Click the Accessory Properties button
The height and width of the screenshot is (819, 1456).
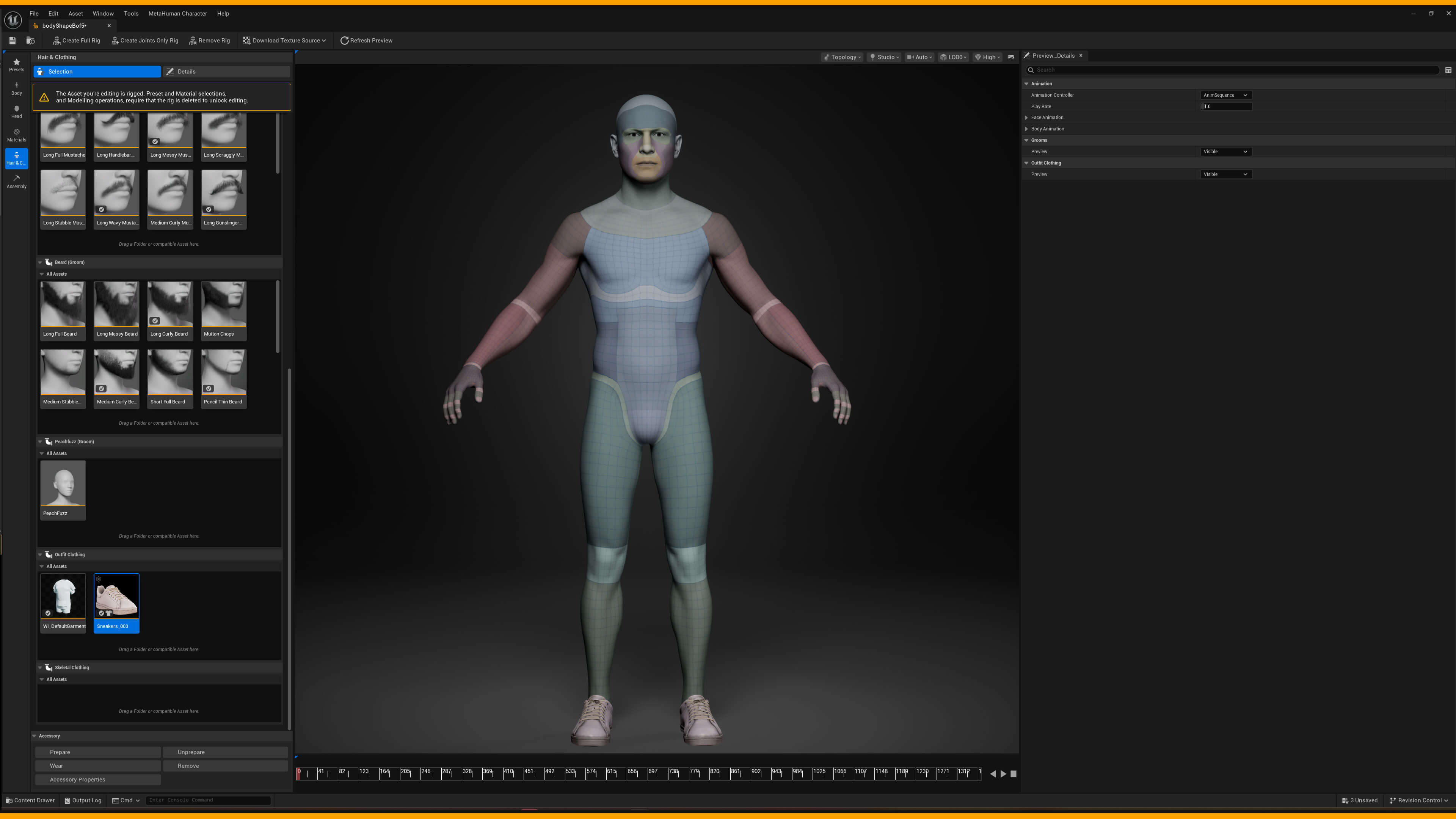click(98, 780)
